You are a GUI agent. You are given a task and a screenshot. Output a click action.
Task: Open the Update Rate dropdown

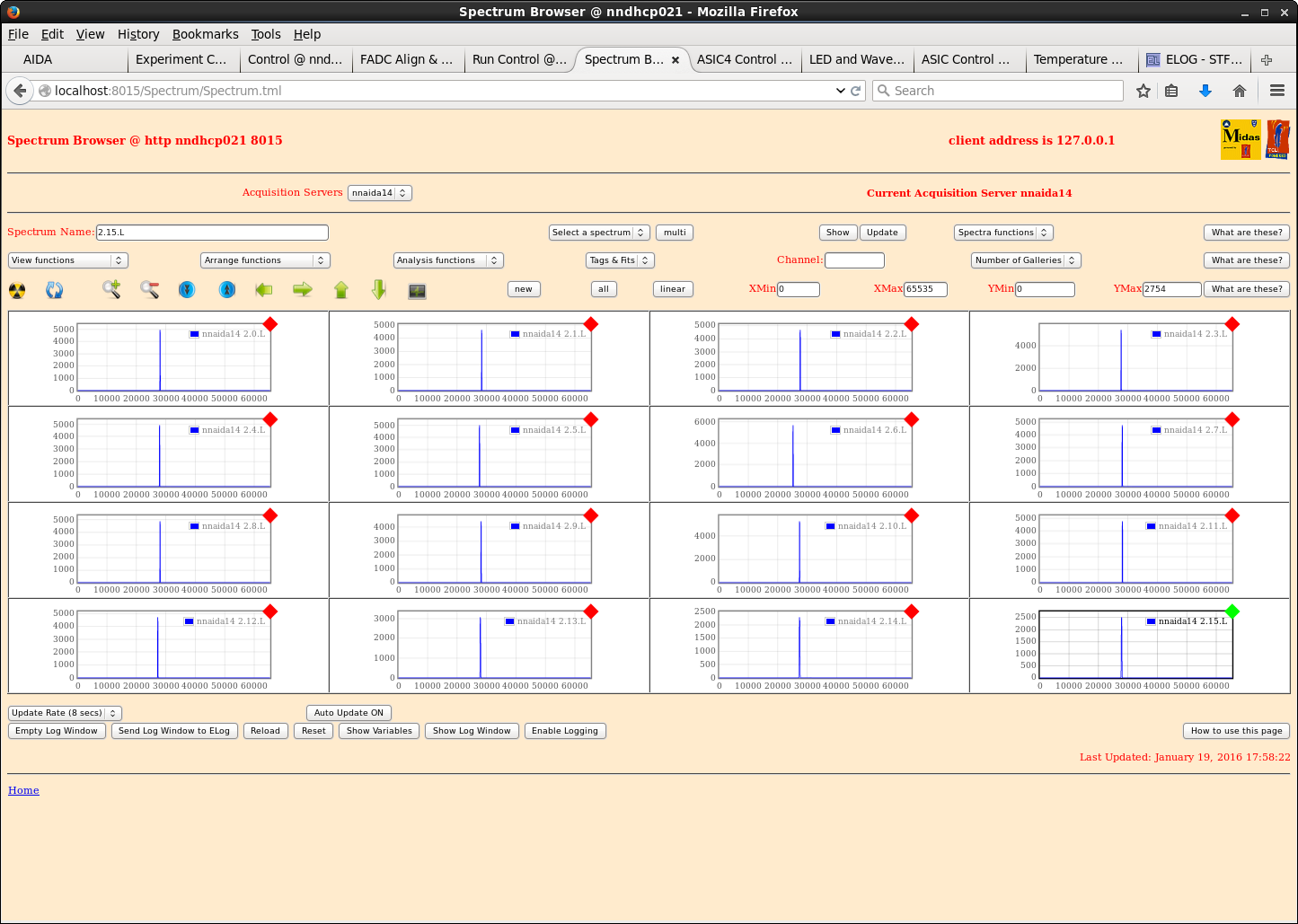tap(65, 713)
